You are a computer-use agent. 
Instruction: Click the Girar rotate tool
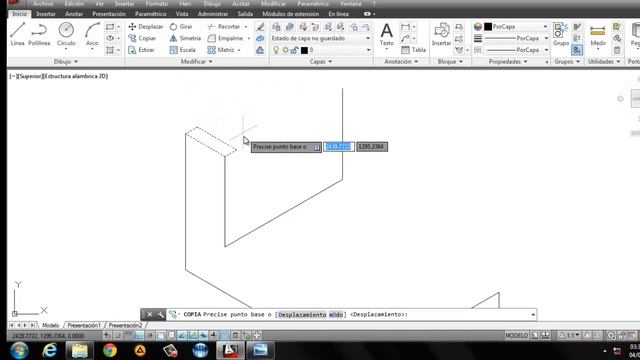181,27
